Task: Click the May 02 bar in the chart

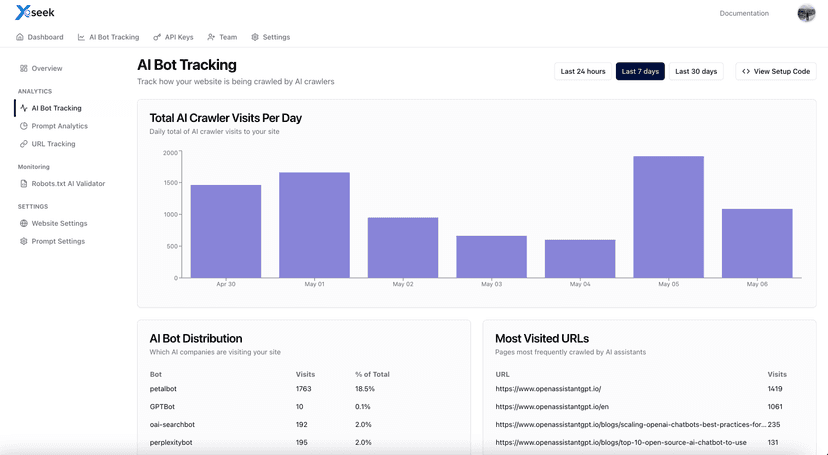Action: (x=403, y=248)
